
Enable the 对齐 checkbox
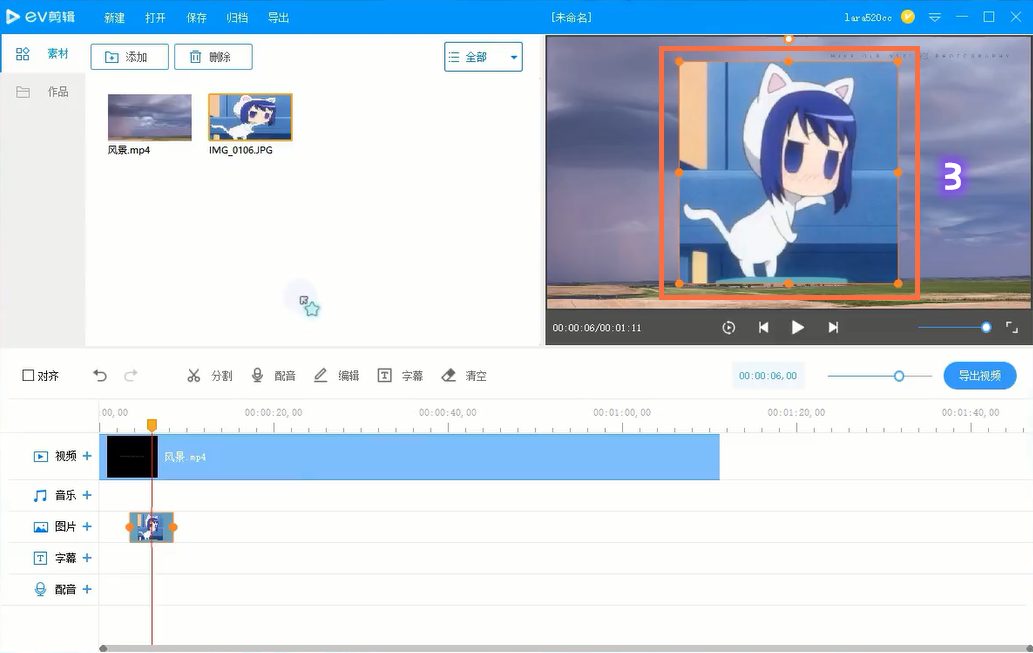pyautogui.click(x=28, y=376)
